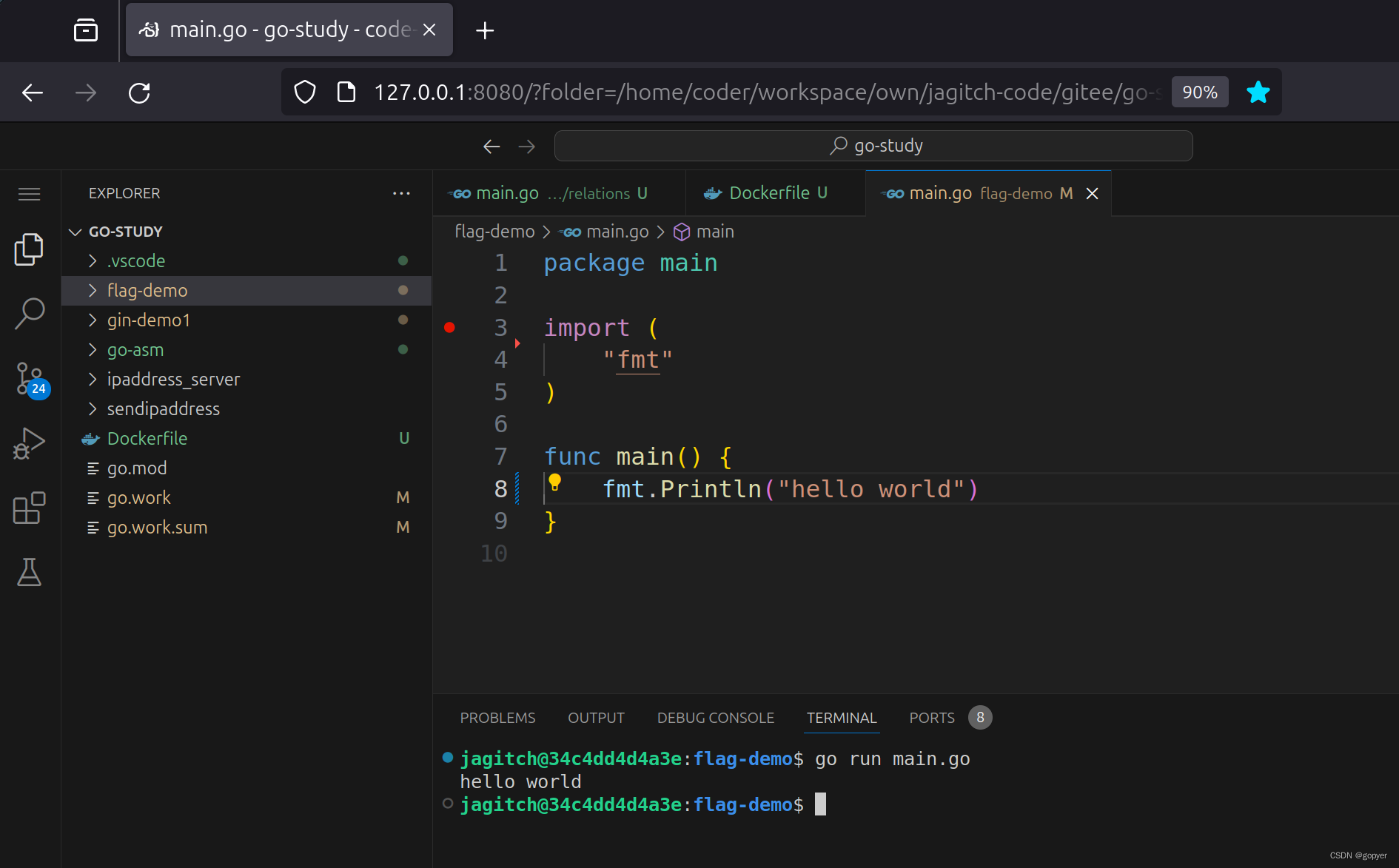
Task: Open Dockerfile from the explorer tree
Action: tap(246, 438)
